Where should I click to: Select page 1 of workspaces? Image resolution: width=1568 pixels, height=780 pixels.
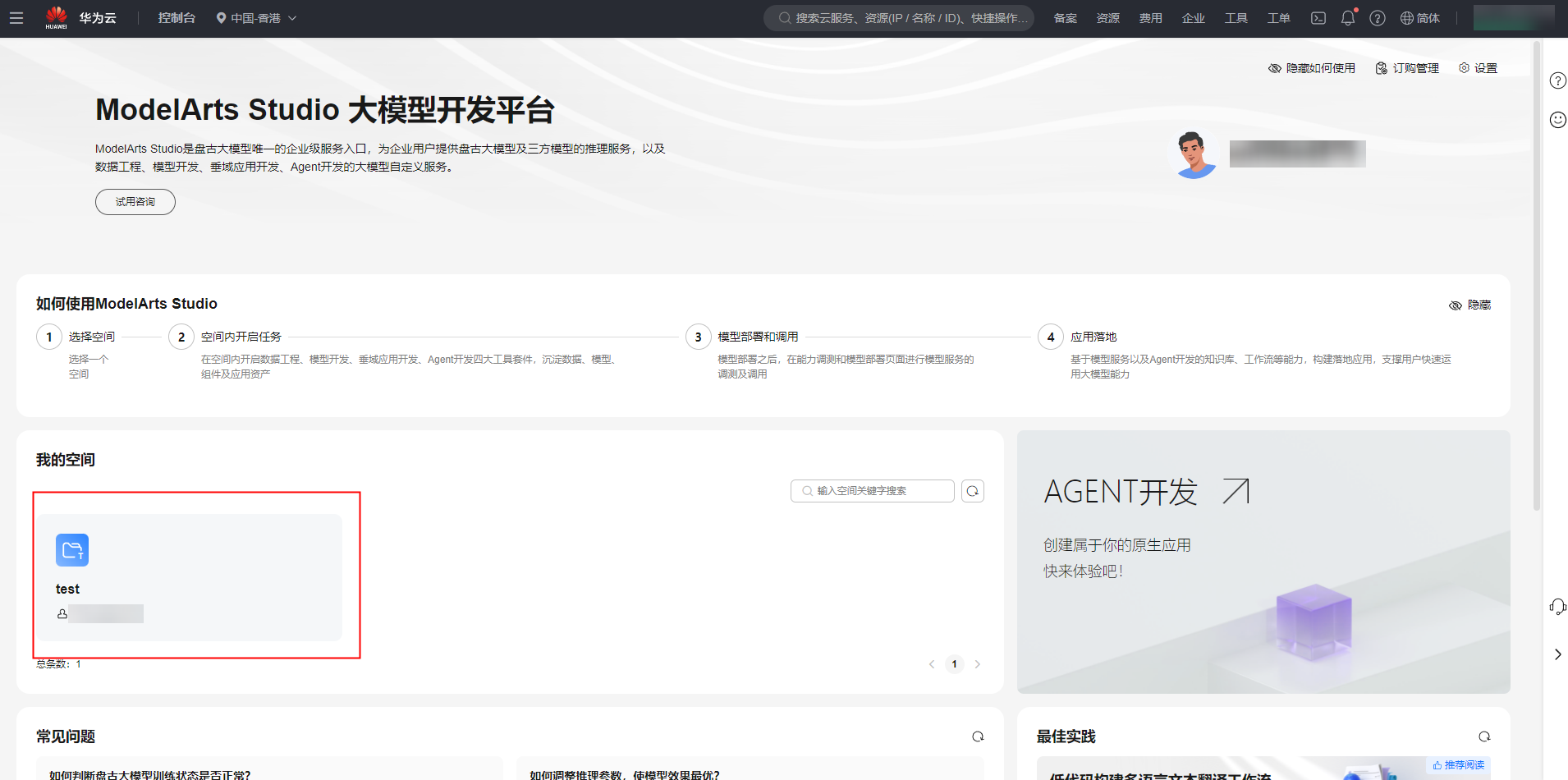point(954,664)
